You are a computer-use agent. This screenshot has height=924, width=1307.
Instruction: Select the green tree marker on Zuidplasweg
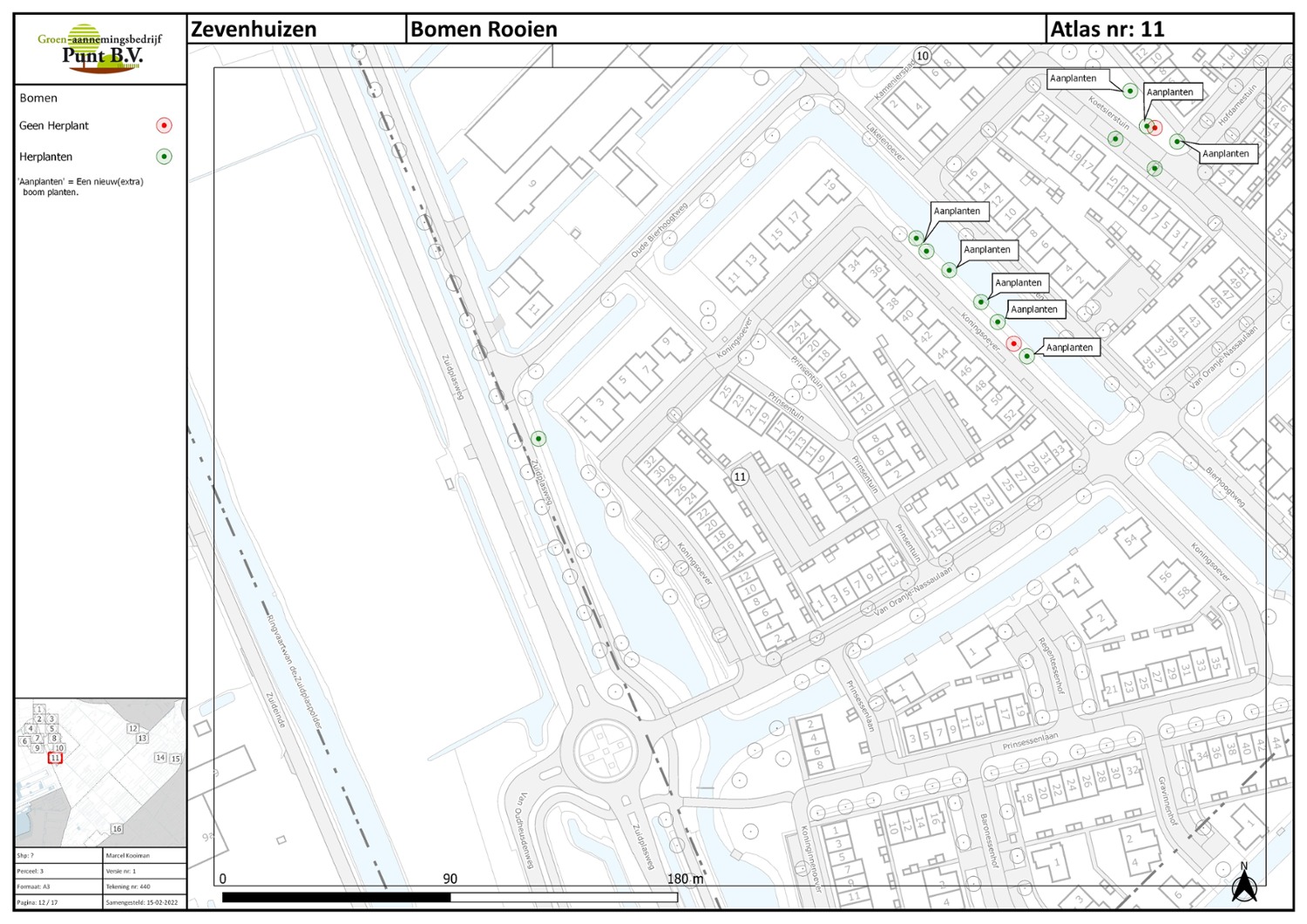(538, 439)
